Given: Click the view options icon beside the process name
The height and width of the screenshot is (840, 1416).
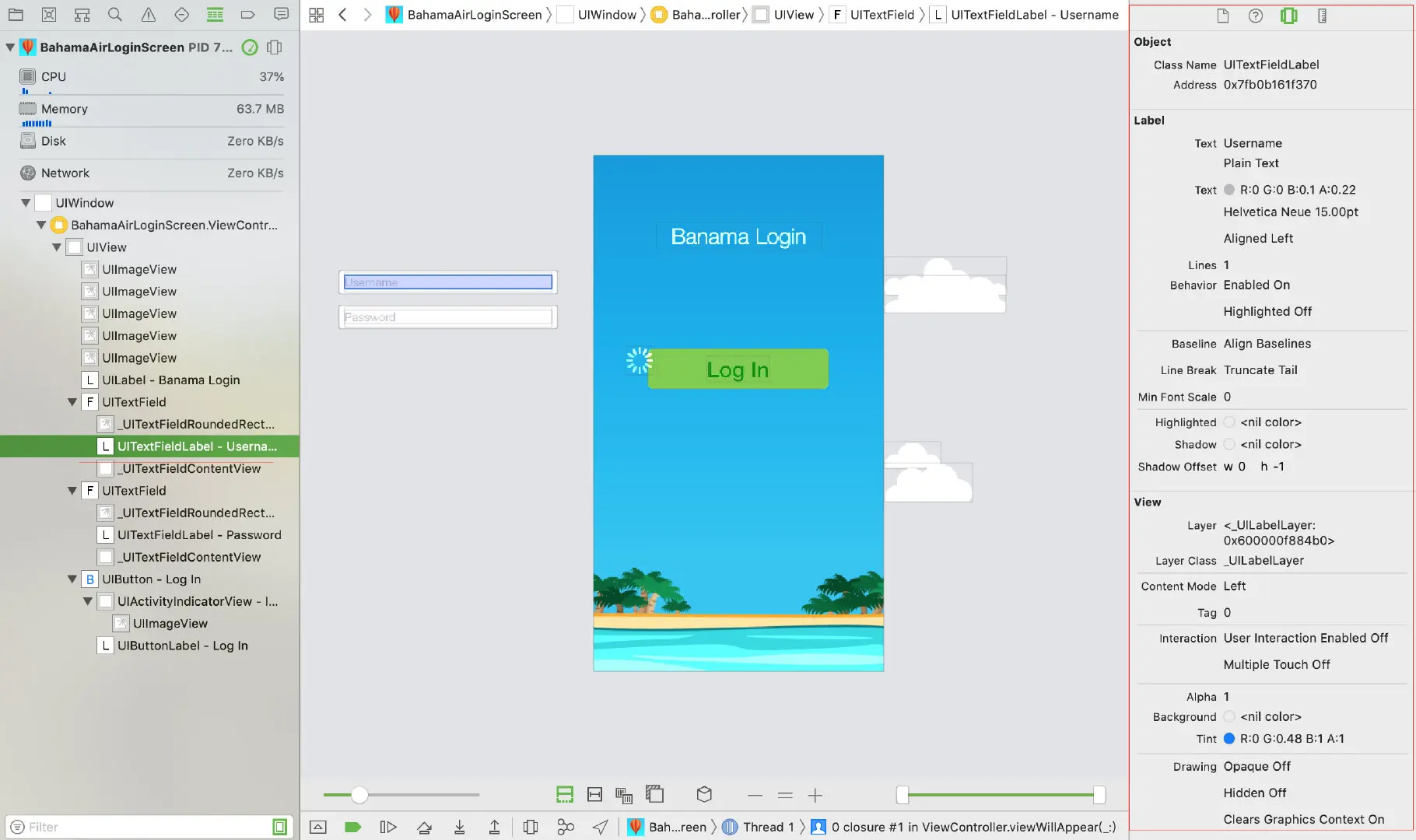Looking at the screenshot, I should 274,47.
